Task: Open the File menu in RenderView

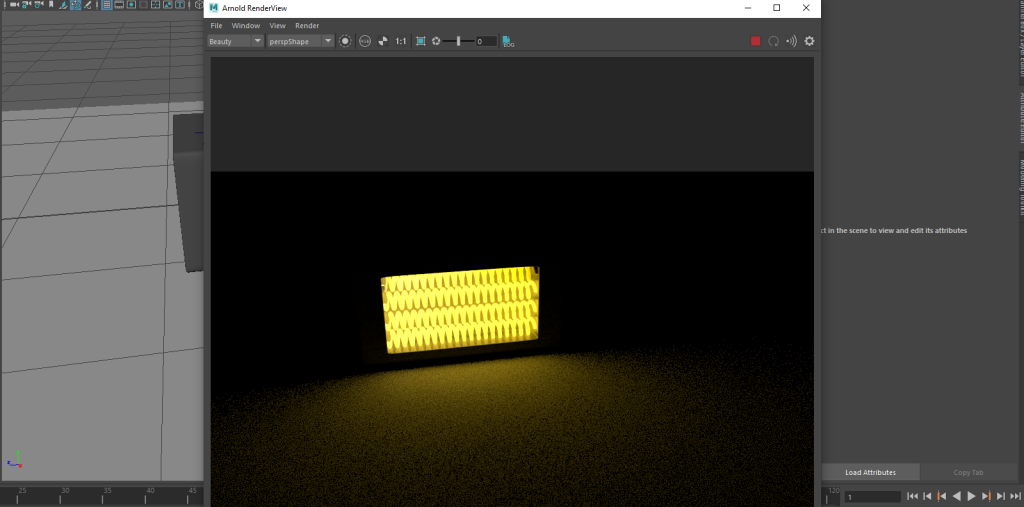Action: coord(216,25)
